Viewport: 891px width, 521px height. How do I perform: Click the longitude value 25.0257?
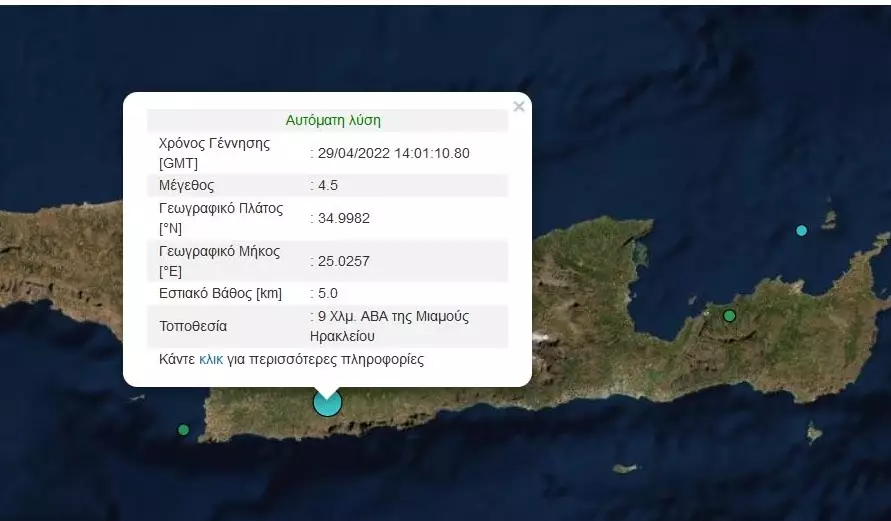341,261
